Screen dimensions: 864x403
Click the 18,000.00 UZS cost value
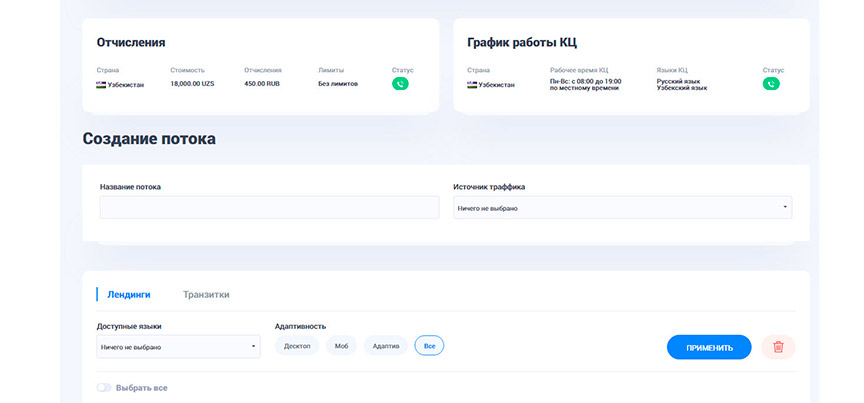click(x=192, y=84)
